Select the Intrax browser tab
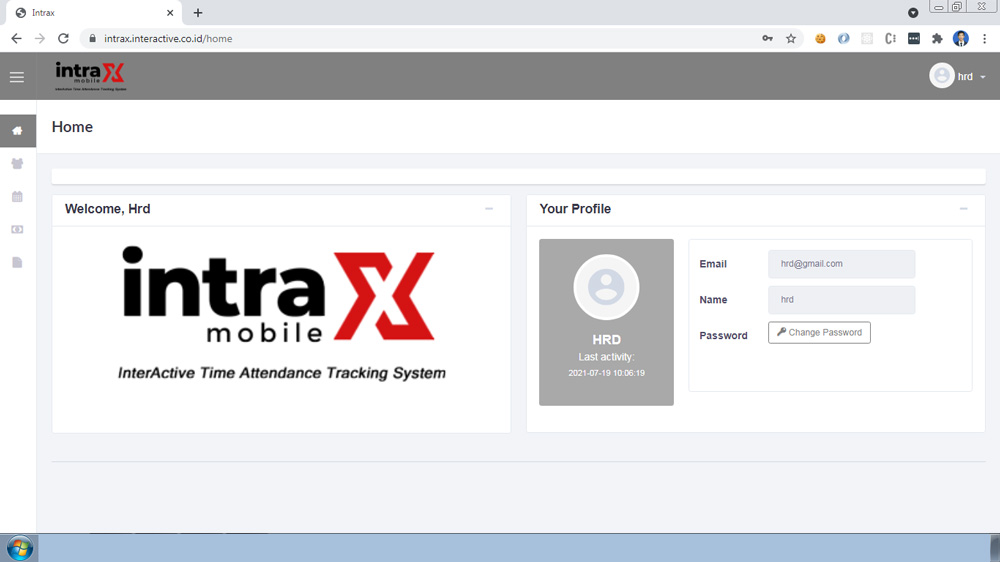1000x562 pixels. coord(90,13)
